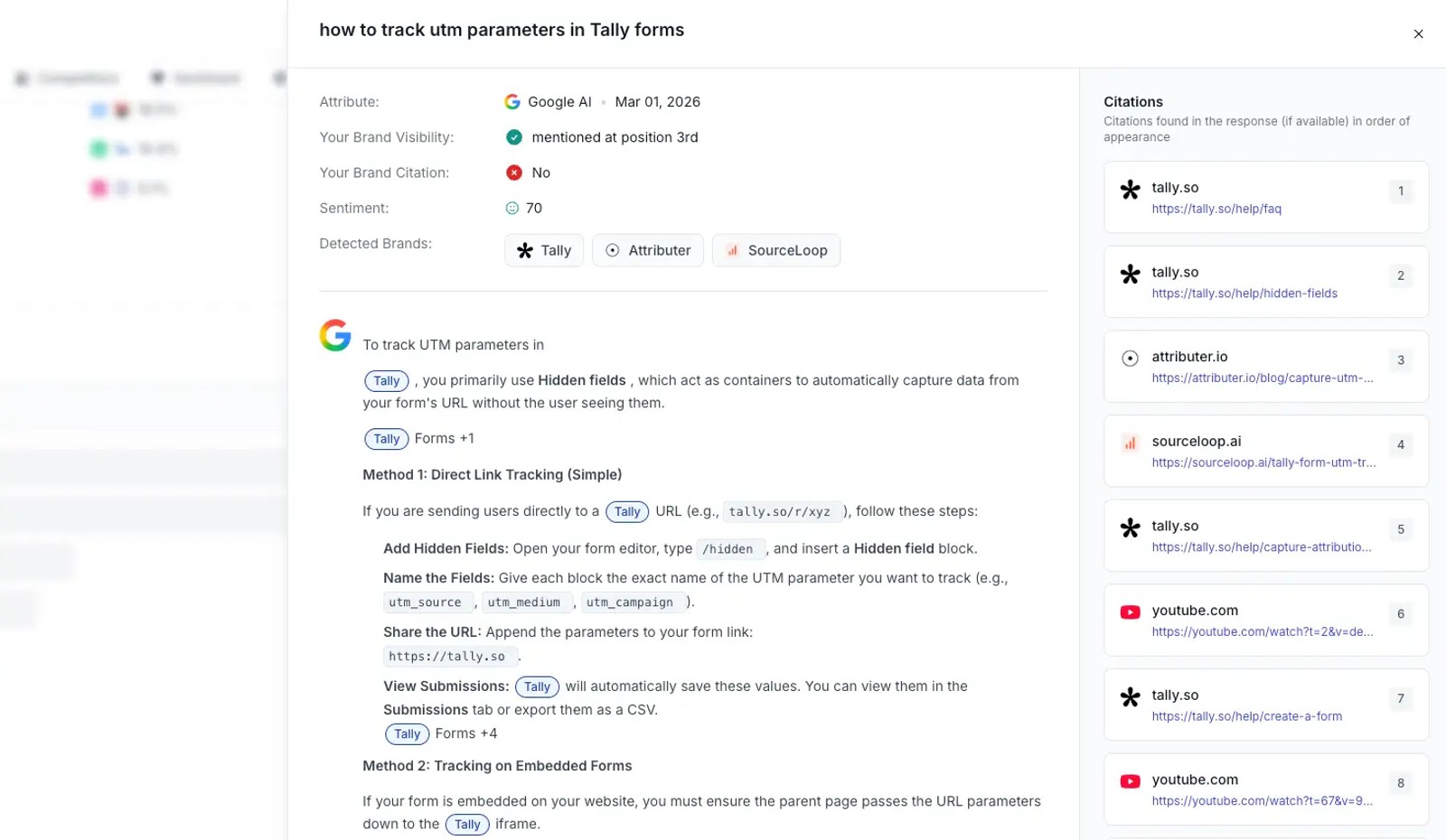Open the tally.so/help/create-a-form citation link
Image resolution: width=1446 pixels, height=840 pixels.
coord(1247,716)
